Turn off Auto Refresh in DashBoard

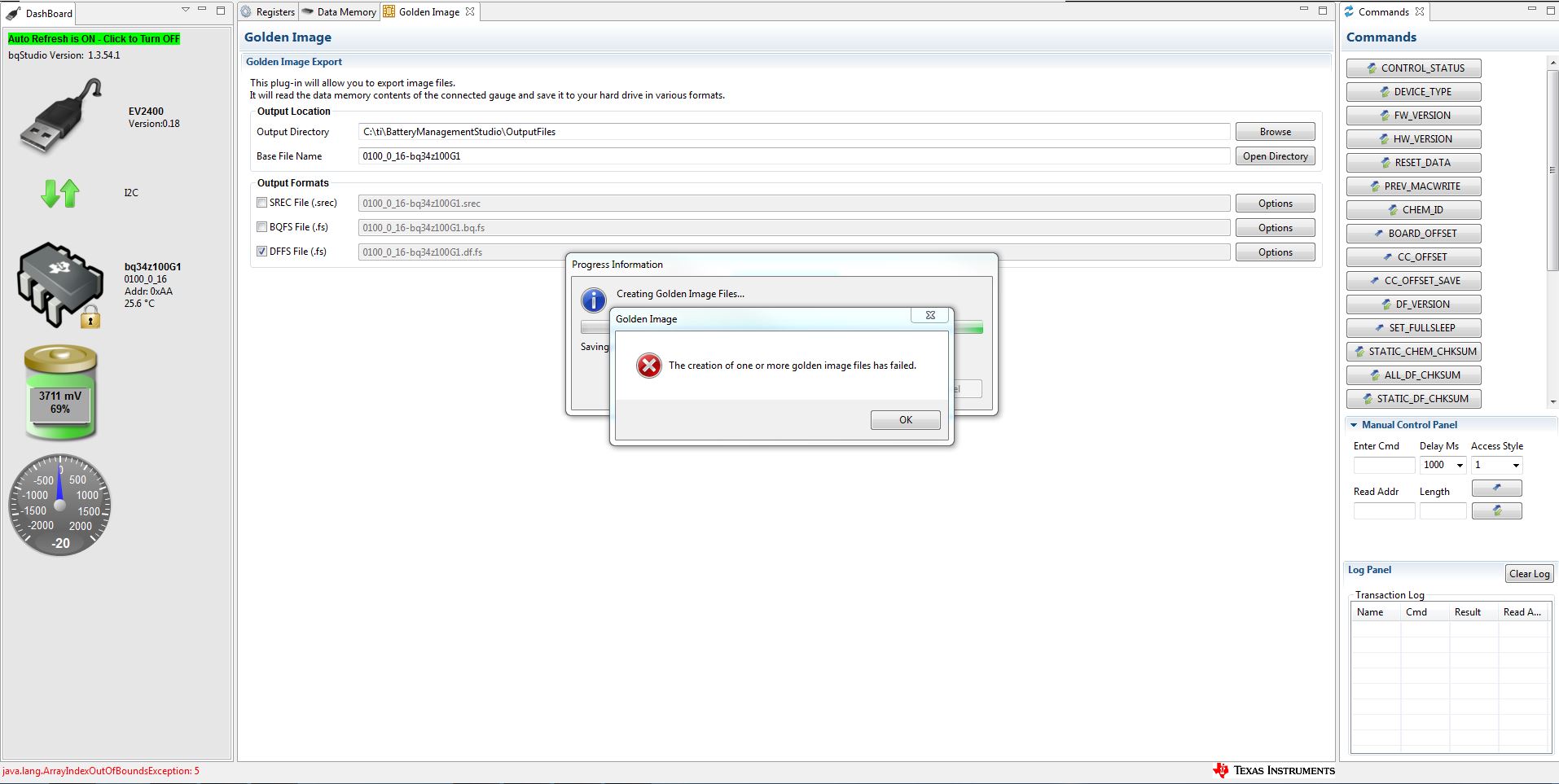94,39
